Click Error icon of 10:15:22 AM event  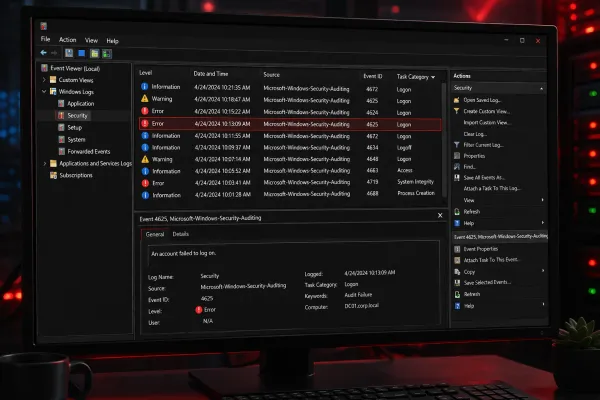pyautogui.click(x=145, y=111)
